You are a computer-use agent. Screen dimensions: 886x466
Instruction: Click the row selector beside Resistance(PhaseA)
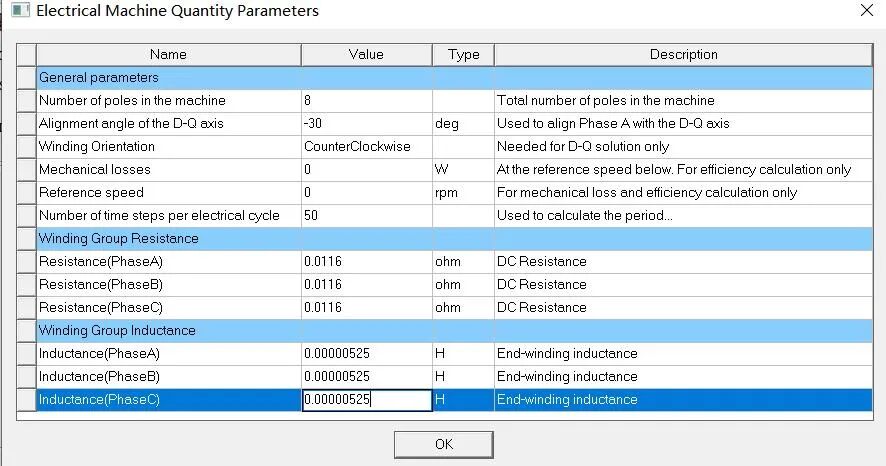click(27, 262)
